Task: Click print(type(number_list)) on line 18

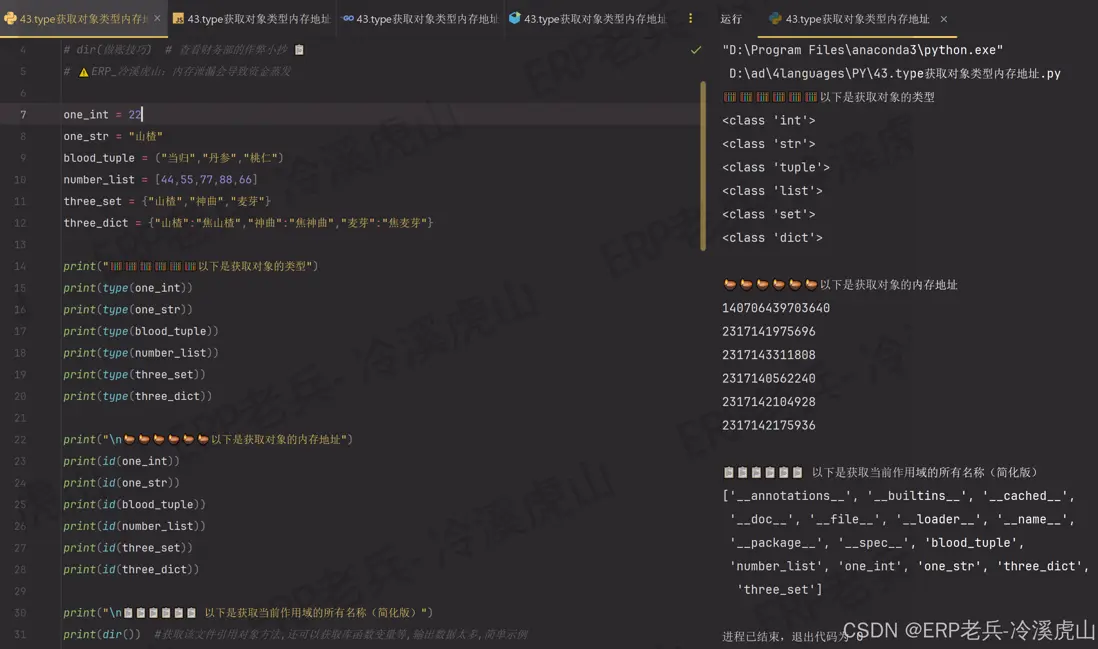Action: point(141,353)
